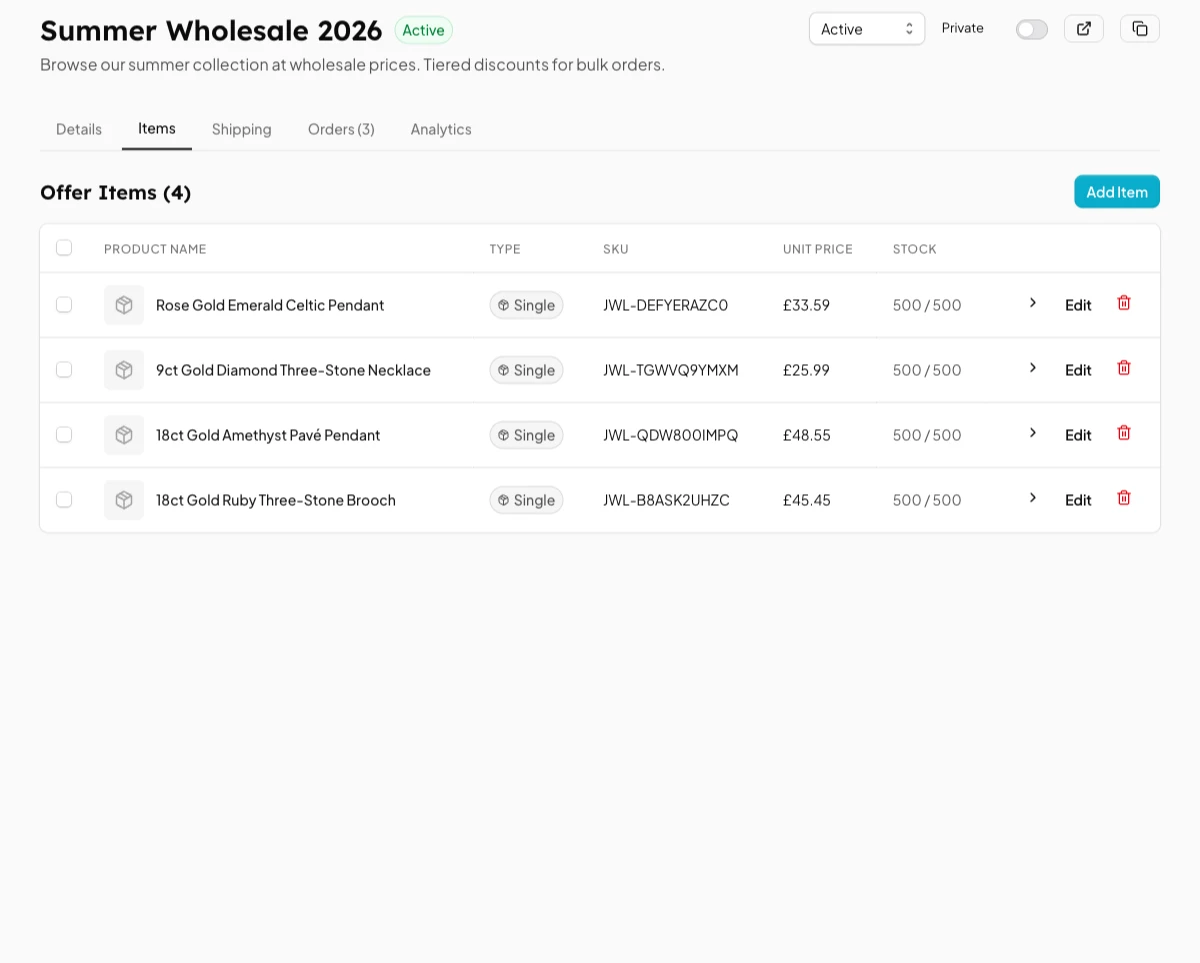Click 18ct Gold Amethyst Pendant package icon

(x=124, y=435)
